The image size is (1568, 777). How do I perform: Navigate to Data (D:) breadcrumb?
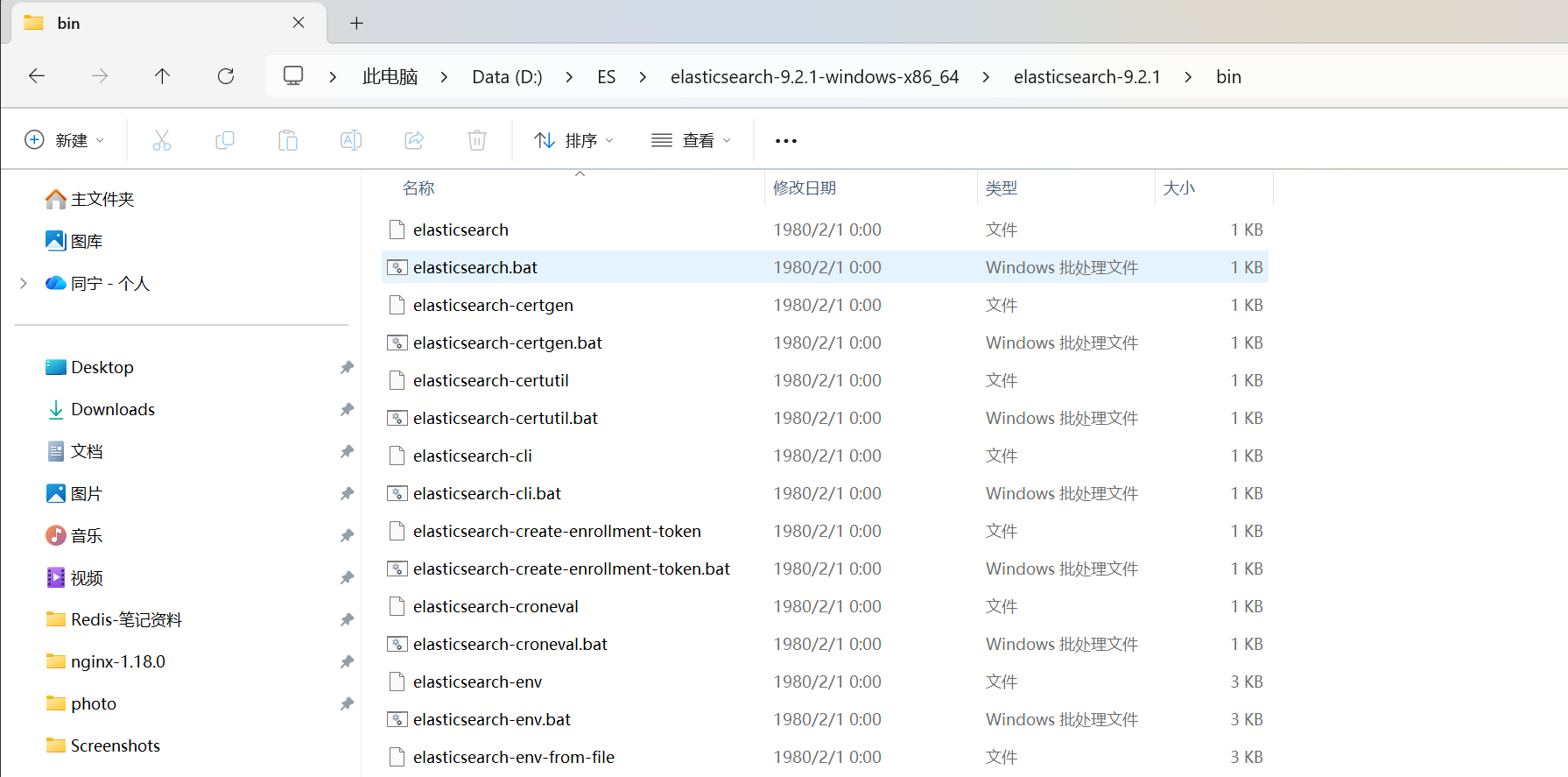click(x=507, y=77)
